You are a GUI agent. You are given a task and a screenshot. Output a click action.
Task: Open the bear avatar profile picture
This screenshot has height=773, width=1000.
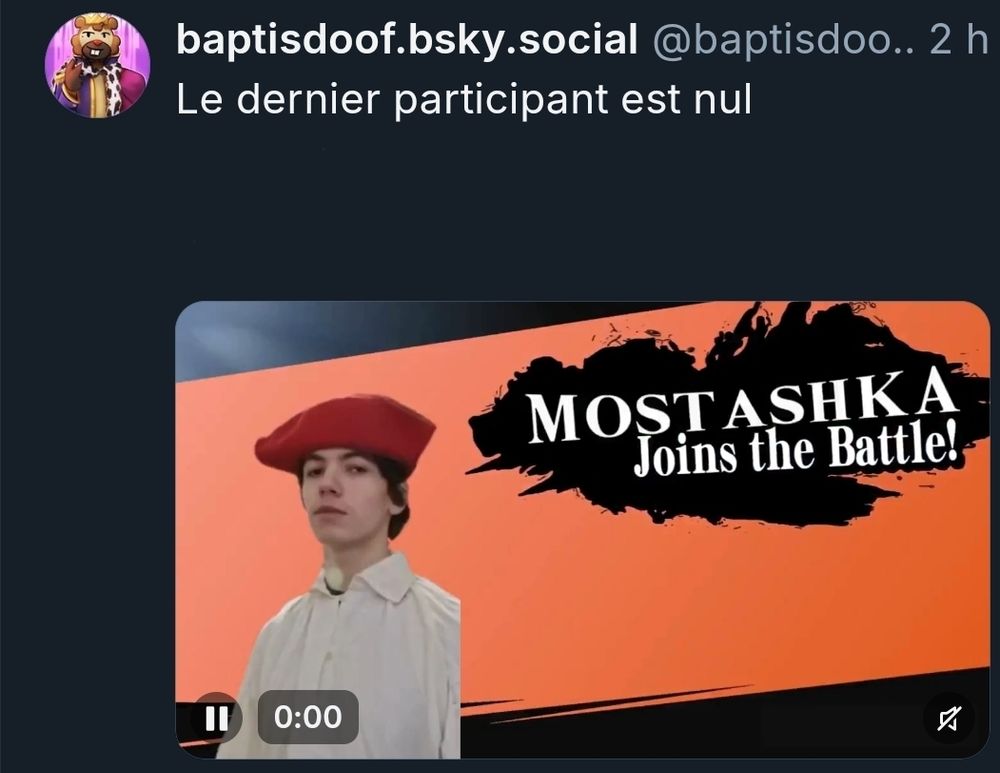tap(98, 66)
